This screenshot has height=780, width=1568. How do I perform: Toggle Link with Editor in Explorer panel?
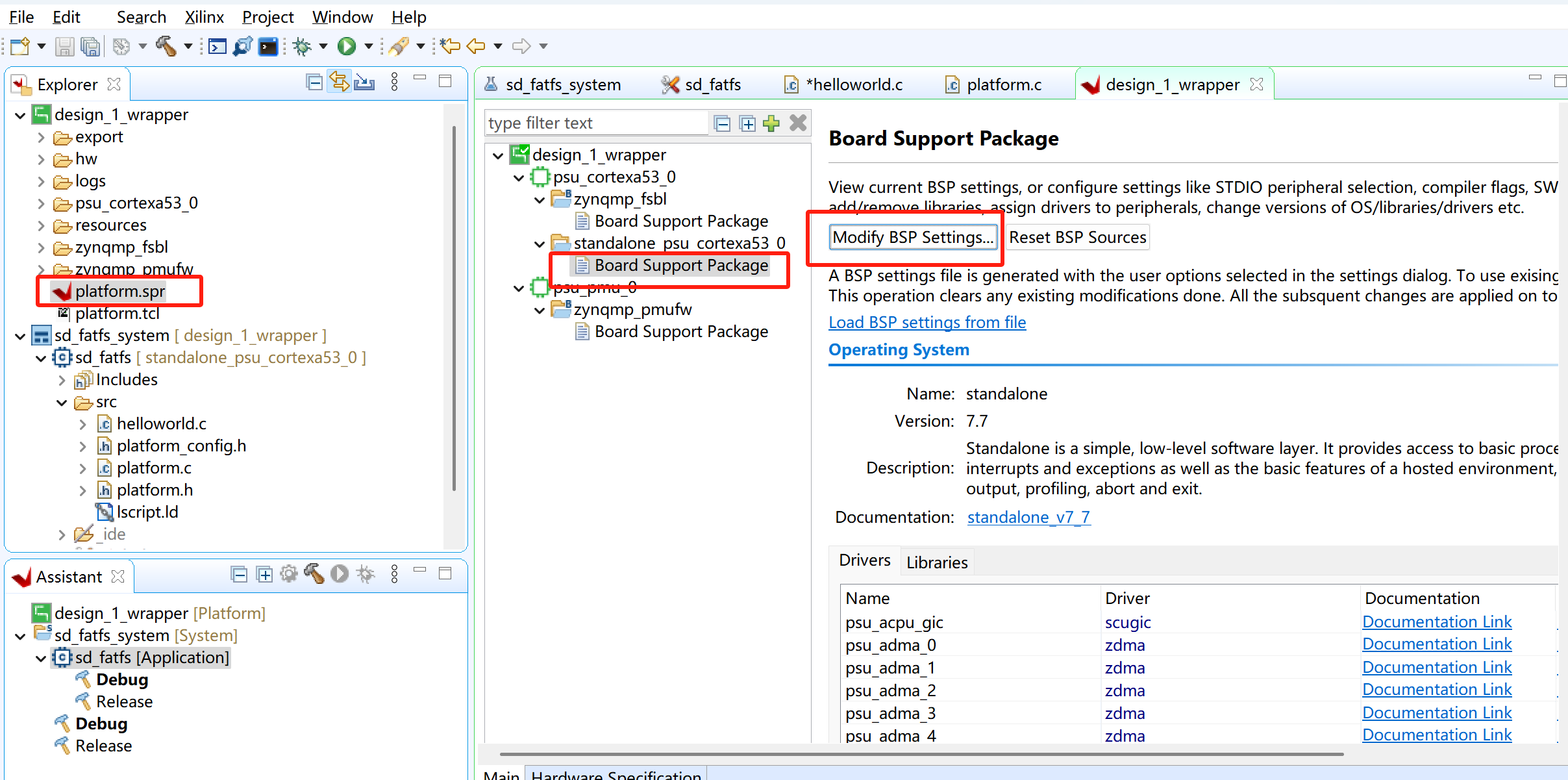[339, 82]
